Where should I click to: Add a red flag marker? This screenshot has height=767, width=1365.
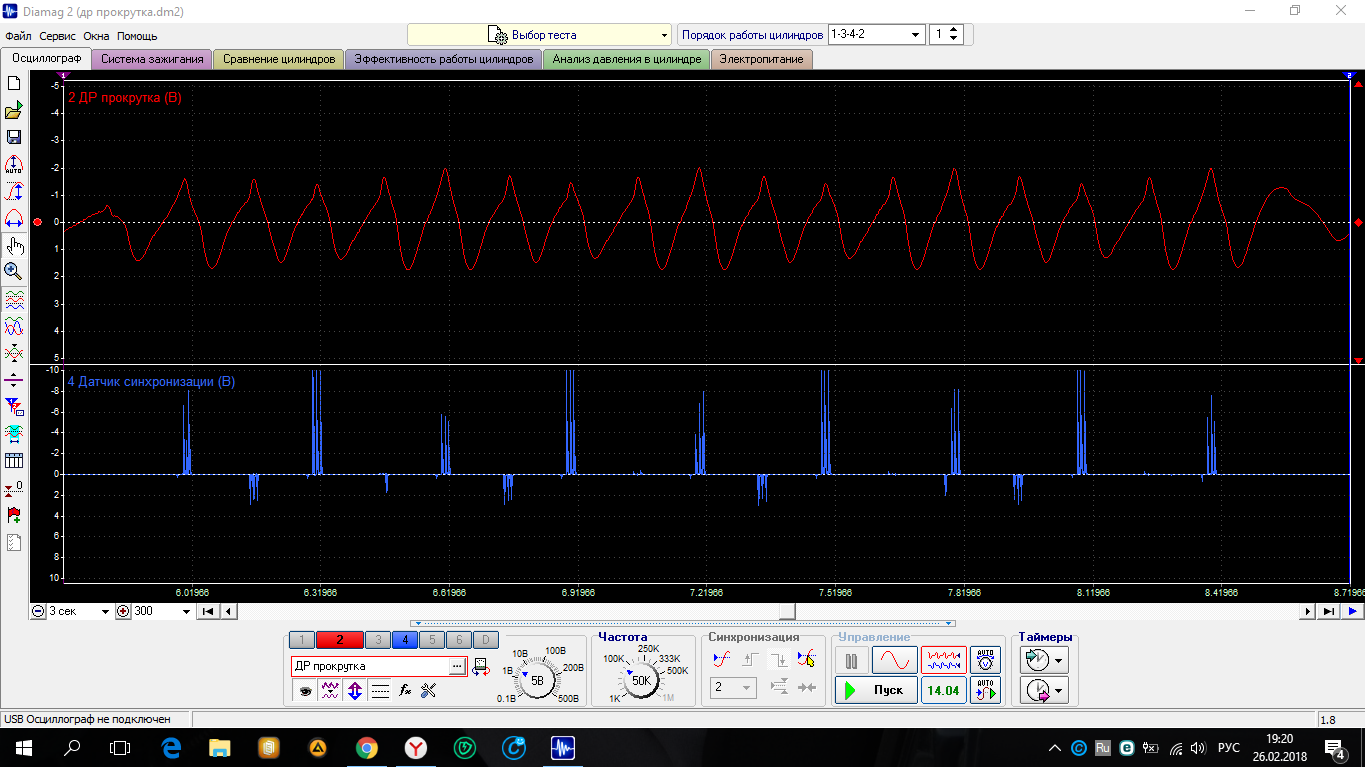click(x=14, y=515)
